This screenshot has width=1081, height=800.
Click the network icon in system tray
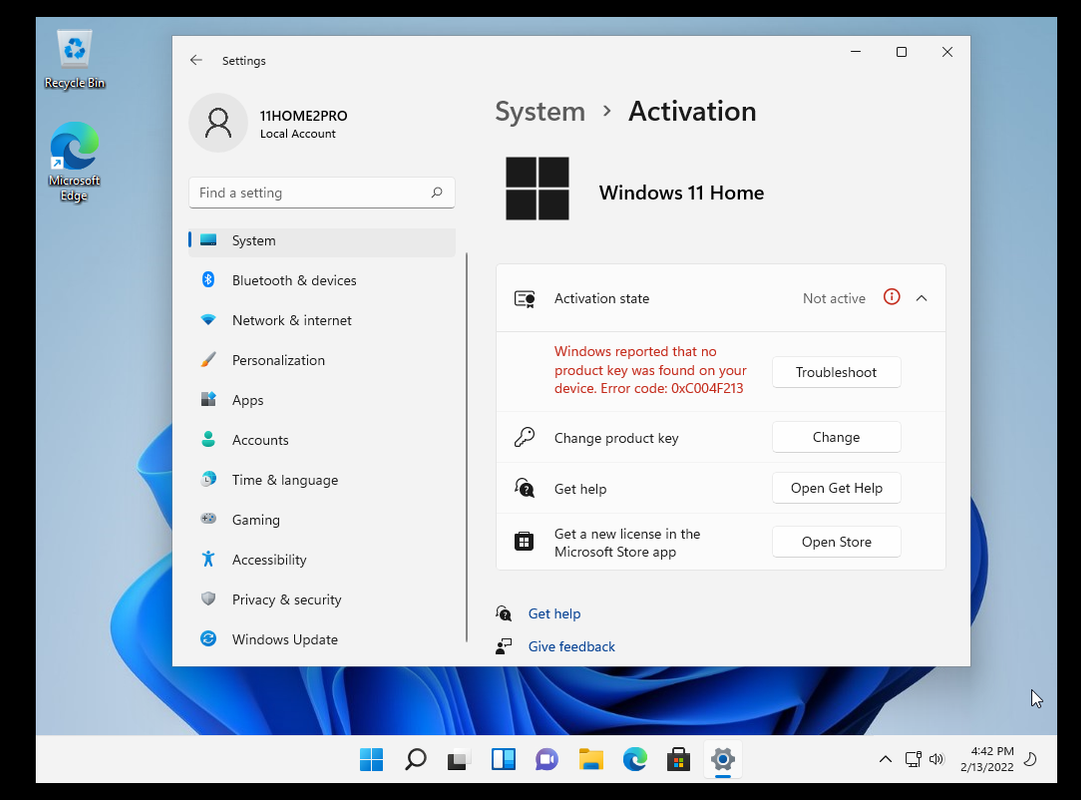913,759
